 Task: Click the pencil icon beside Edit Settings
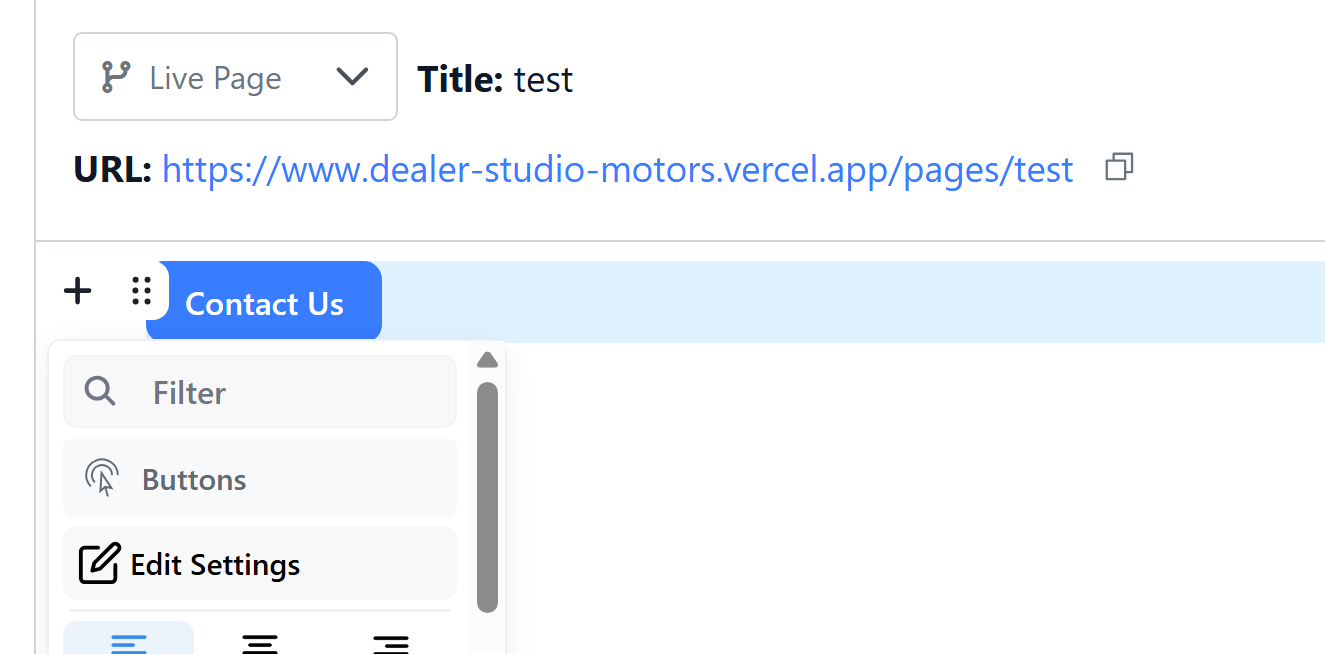coord(99,564)
